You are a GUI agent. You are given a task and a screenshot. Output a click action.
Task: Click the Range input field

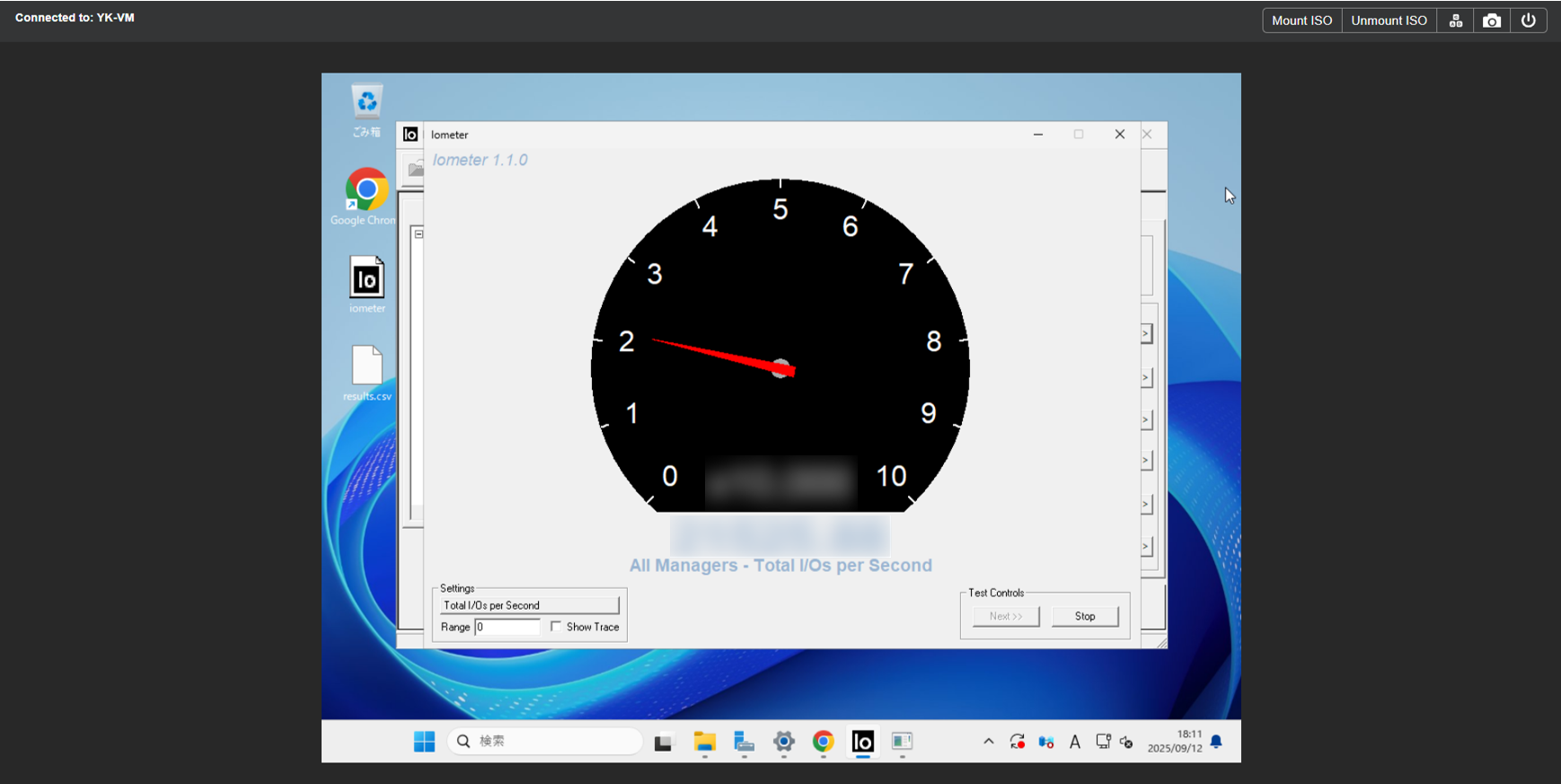pos(507,627)
